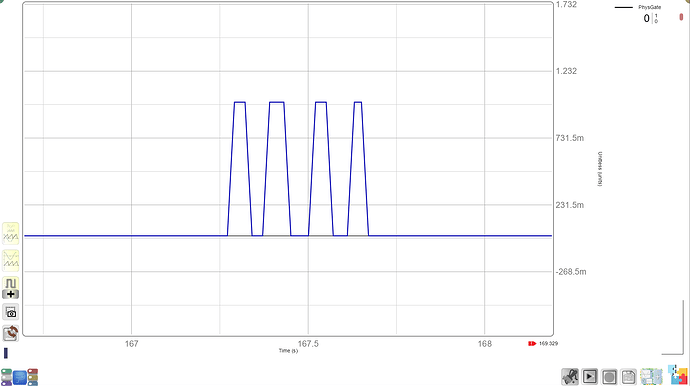Click the robot/sensor device icon
The width and height of the screenshot is (690, 386).
coord(570,377)
